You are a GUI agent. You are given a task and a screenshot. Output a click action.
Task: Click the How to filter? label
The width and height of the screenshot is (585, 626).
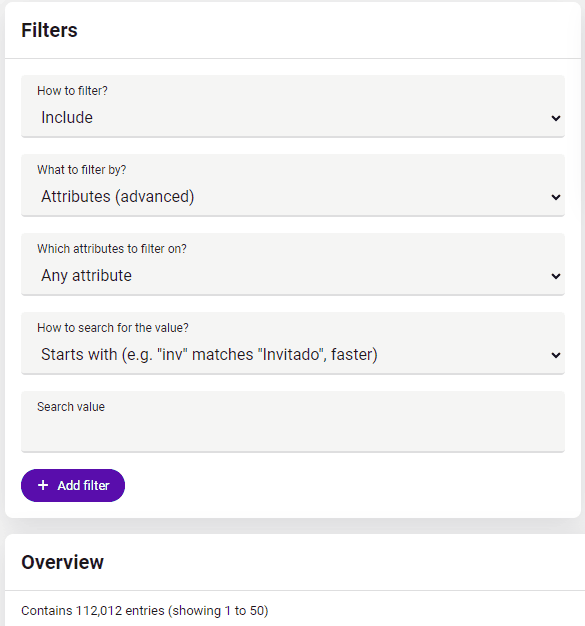pos(72,91)
